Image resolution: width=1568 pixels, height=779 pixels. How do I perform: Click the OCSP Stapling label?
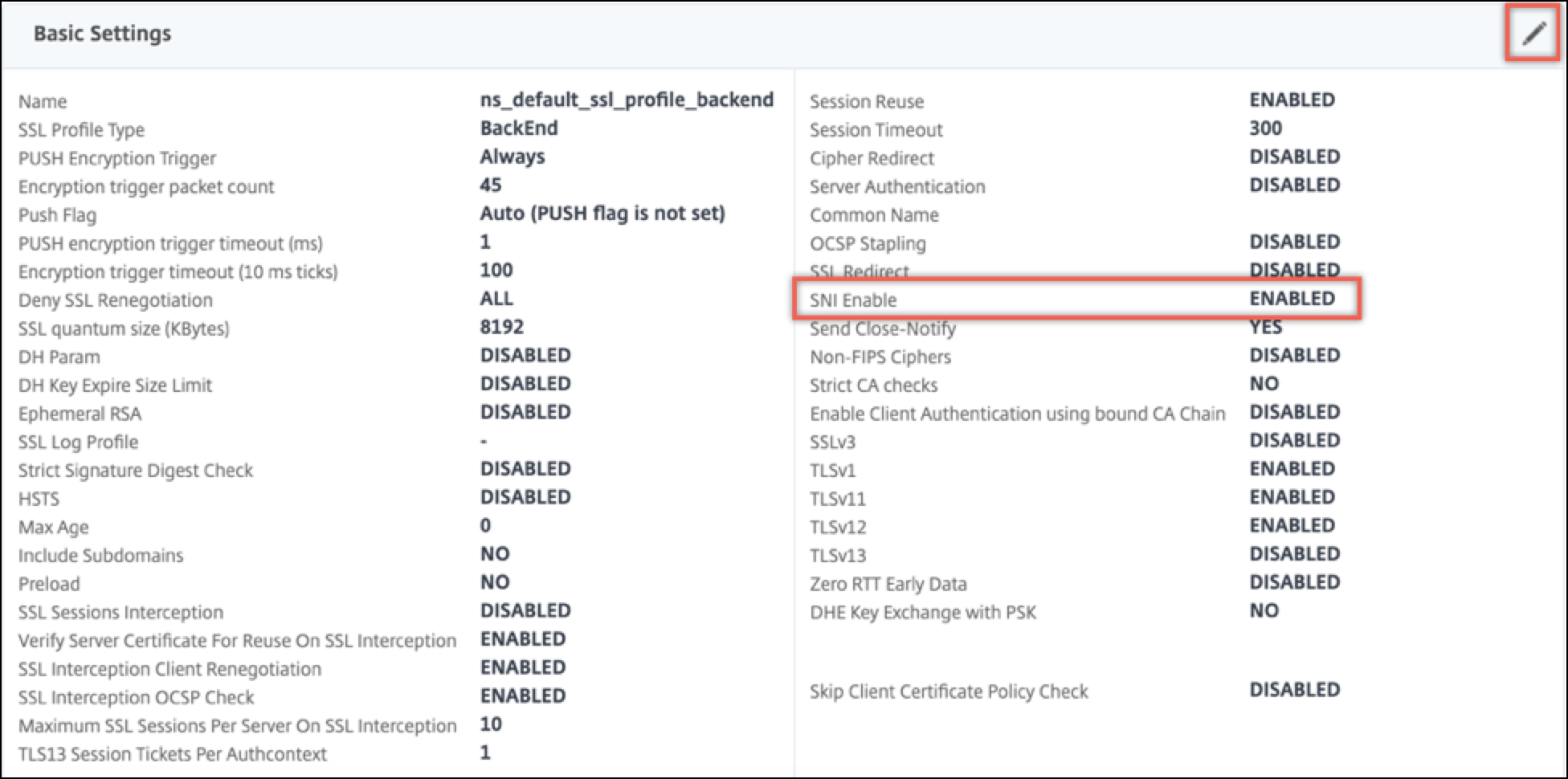868,243
